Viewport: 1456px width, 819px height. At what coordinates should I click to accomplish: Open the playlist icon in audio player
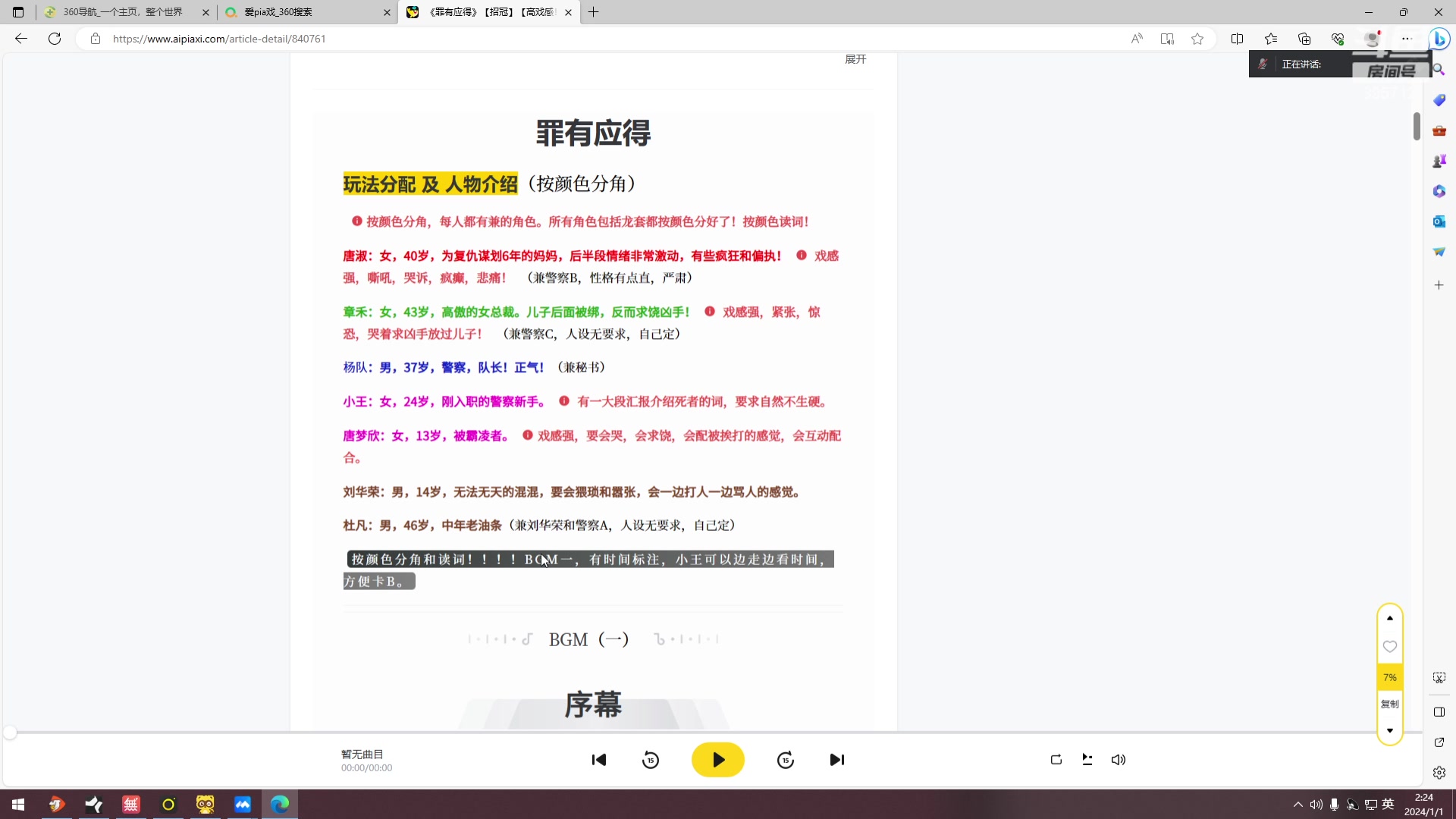tap(1087, 759)
